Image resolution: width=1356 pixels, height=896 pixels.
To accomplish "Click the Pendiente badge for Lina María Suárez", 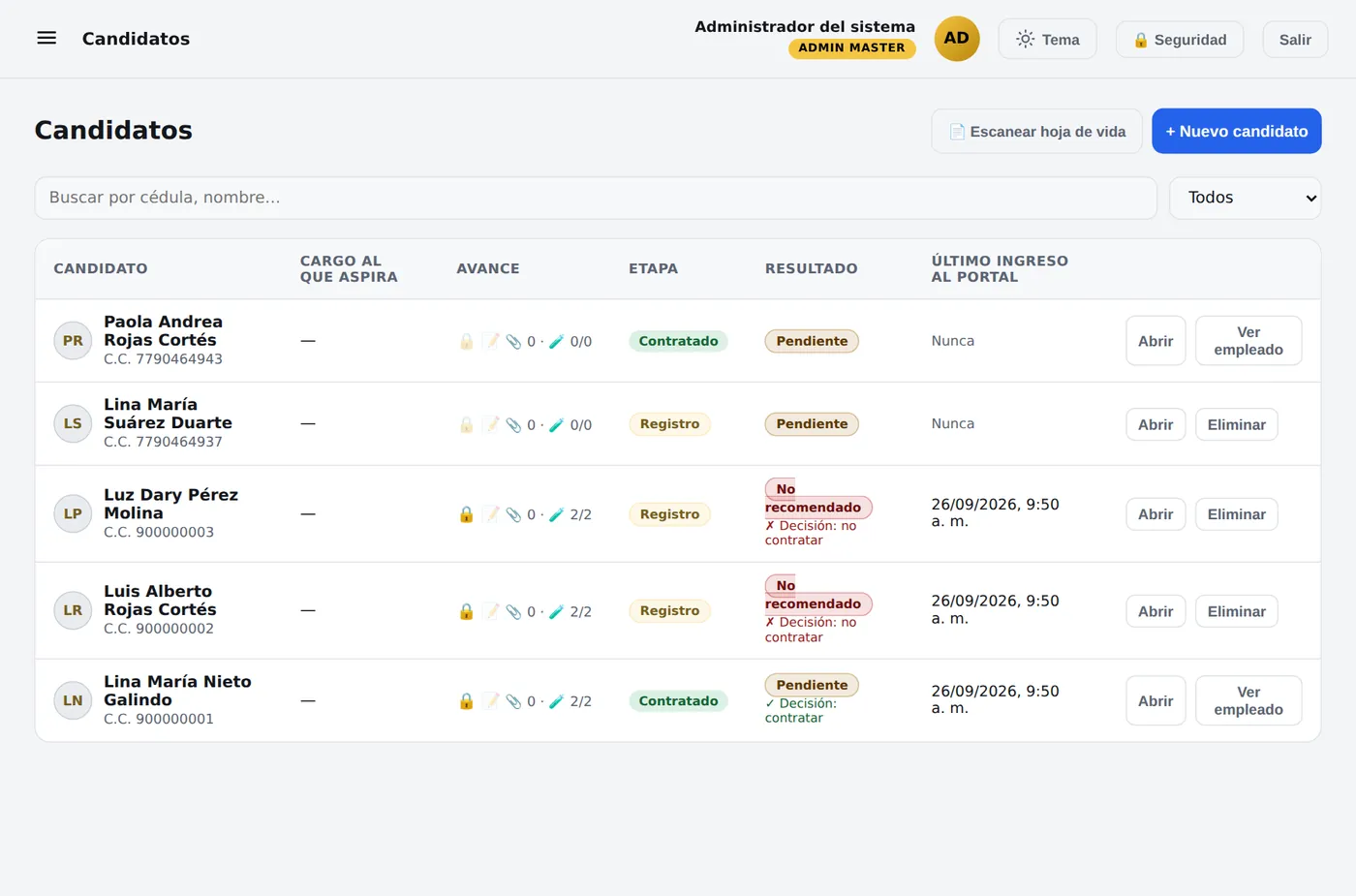I will point(812,424).
